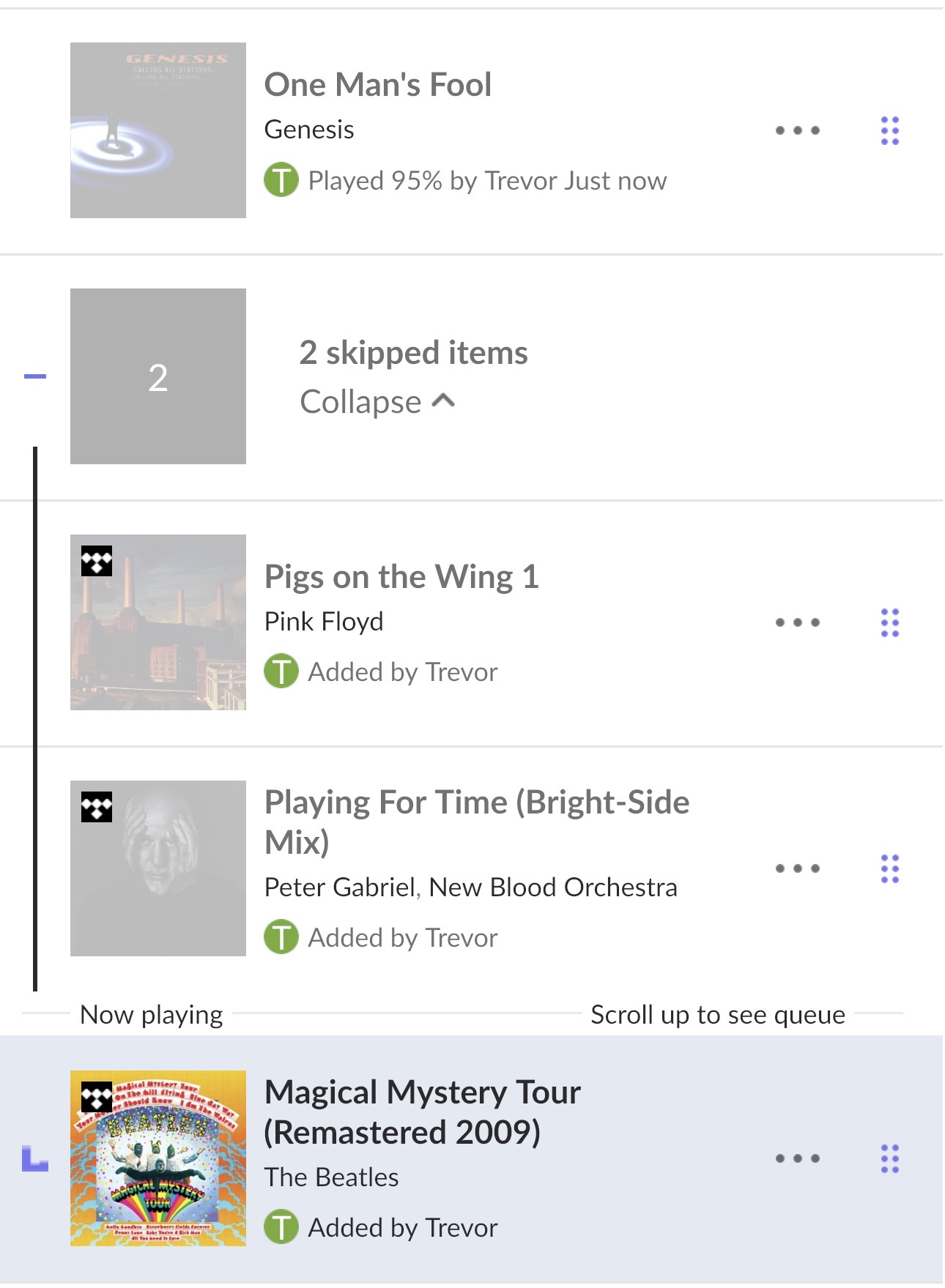Open The Beatles artist link
Viewport: 945px width, 1288px height.
coord(331,1177)
